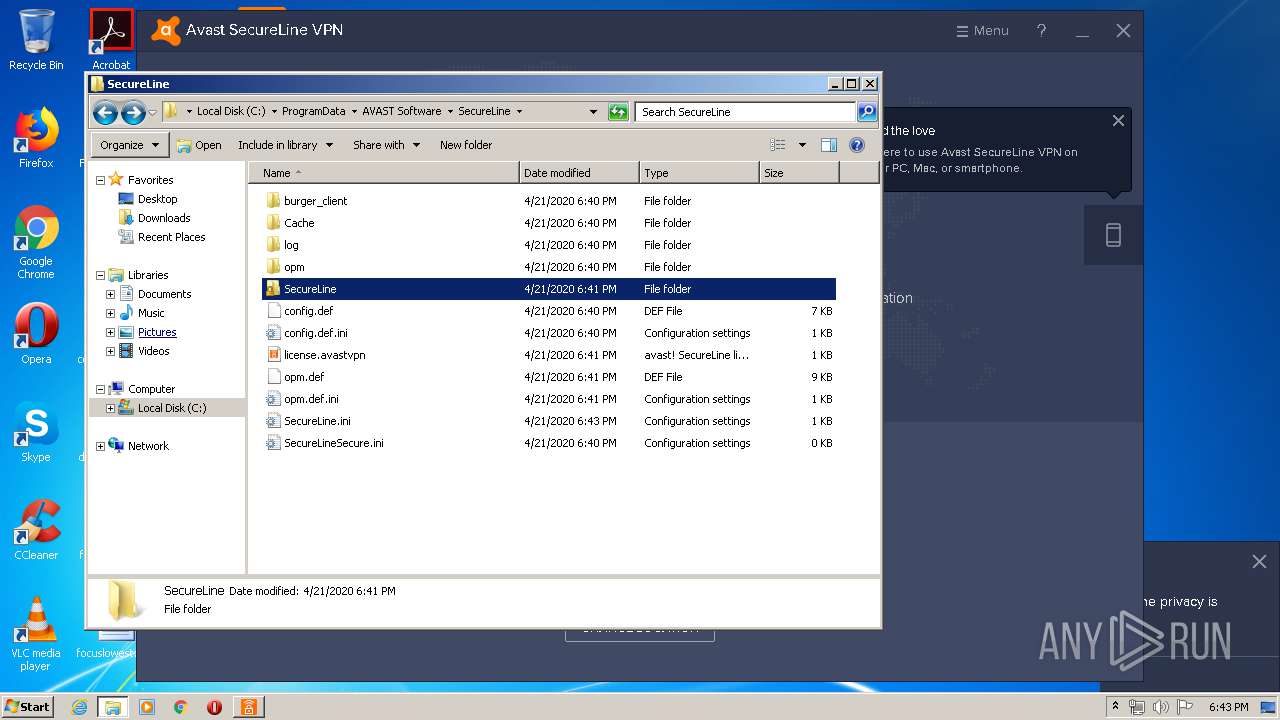Screen dimensions: 1280x720
Task: Dismiss the Avast share-the-love tooltip
Action: (1118, 121)
